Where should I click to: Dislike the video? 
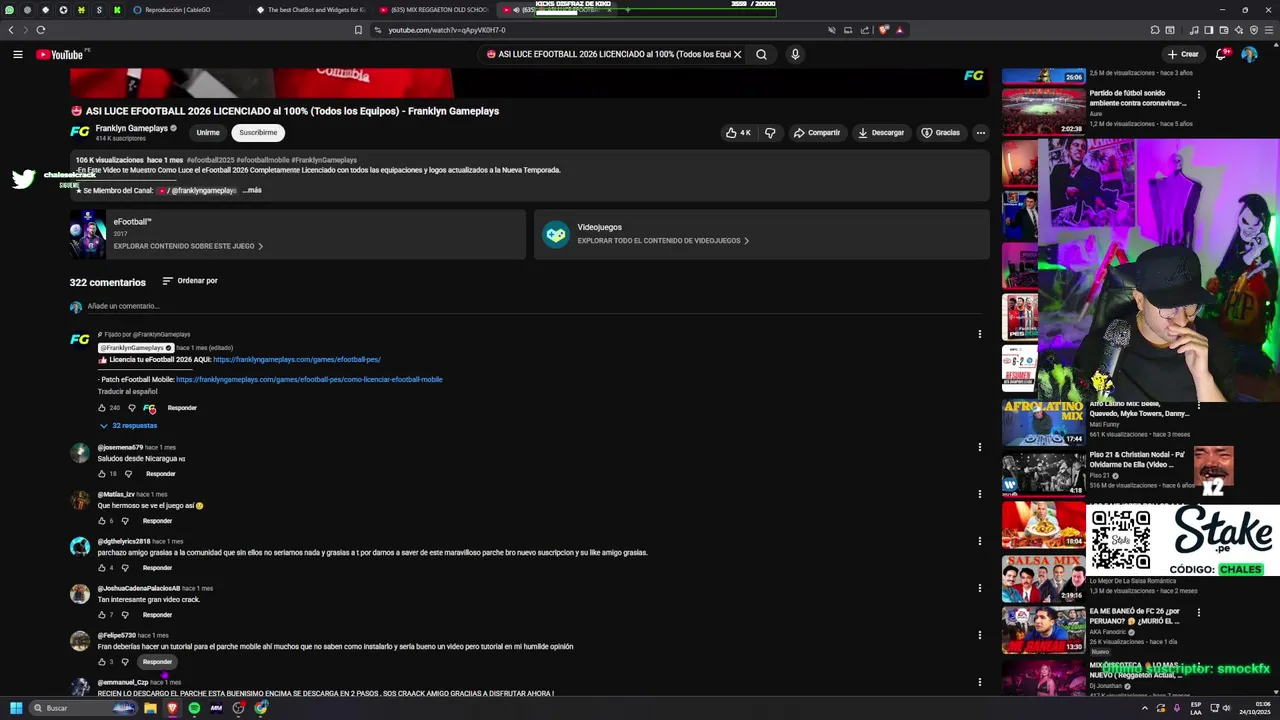click(770, 132)
